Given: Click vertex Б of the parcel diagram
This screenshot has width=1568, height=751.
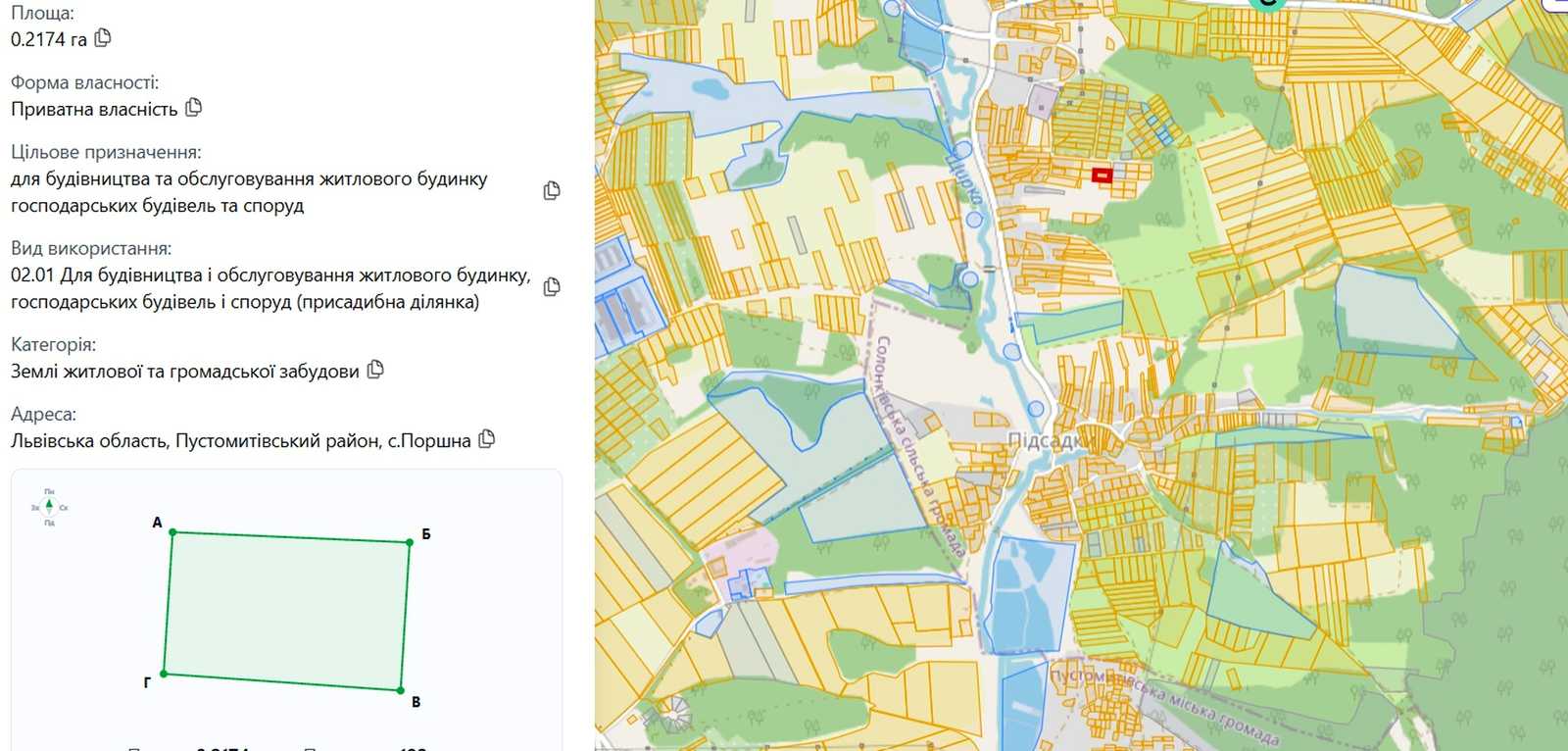Looking at the screenshot, I should 410,542.
